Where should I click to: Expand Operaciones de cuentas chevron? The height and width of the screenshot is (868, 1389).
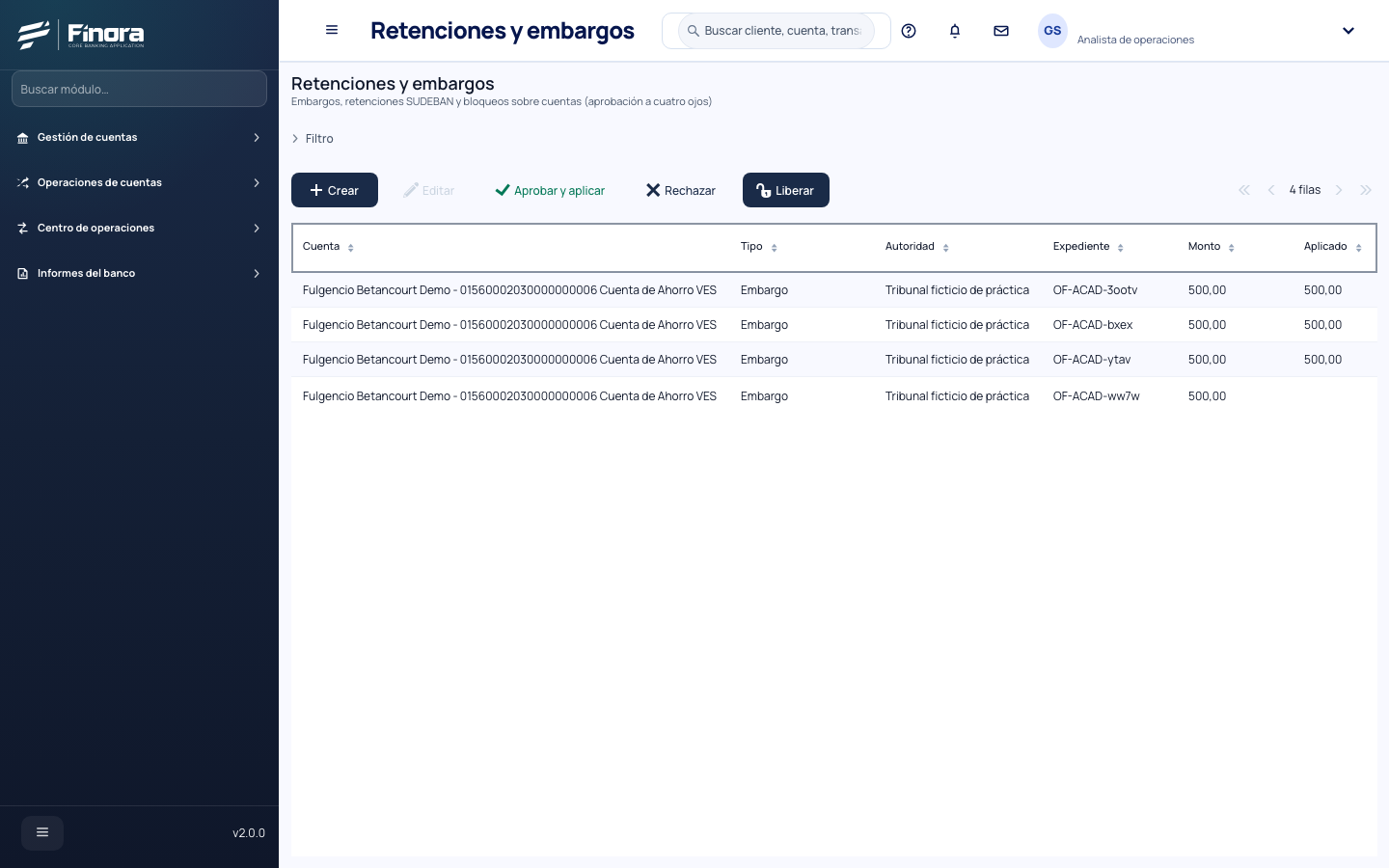pos(257,183)
